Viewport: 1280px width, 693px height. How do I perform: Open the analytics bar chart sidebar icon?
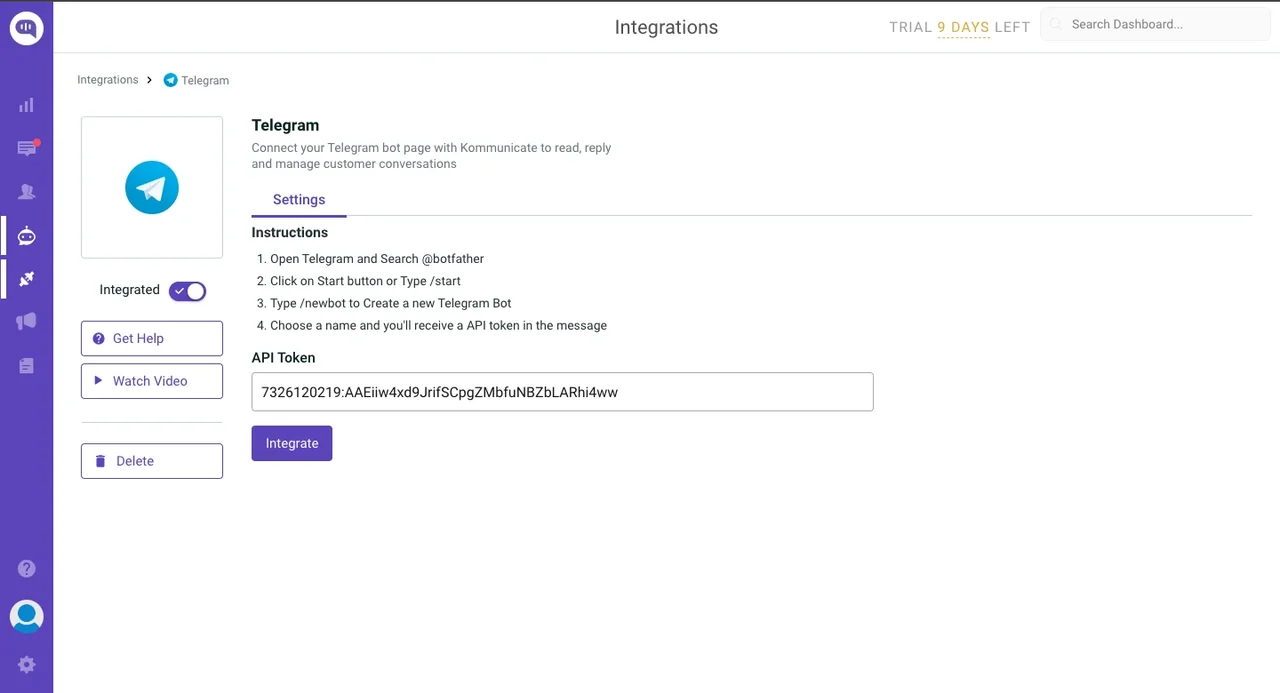(x=26, y=105)
